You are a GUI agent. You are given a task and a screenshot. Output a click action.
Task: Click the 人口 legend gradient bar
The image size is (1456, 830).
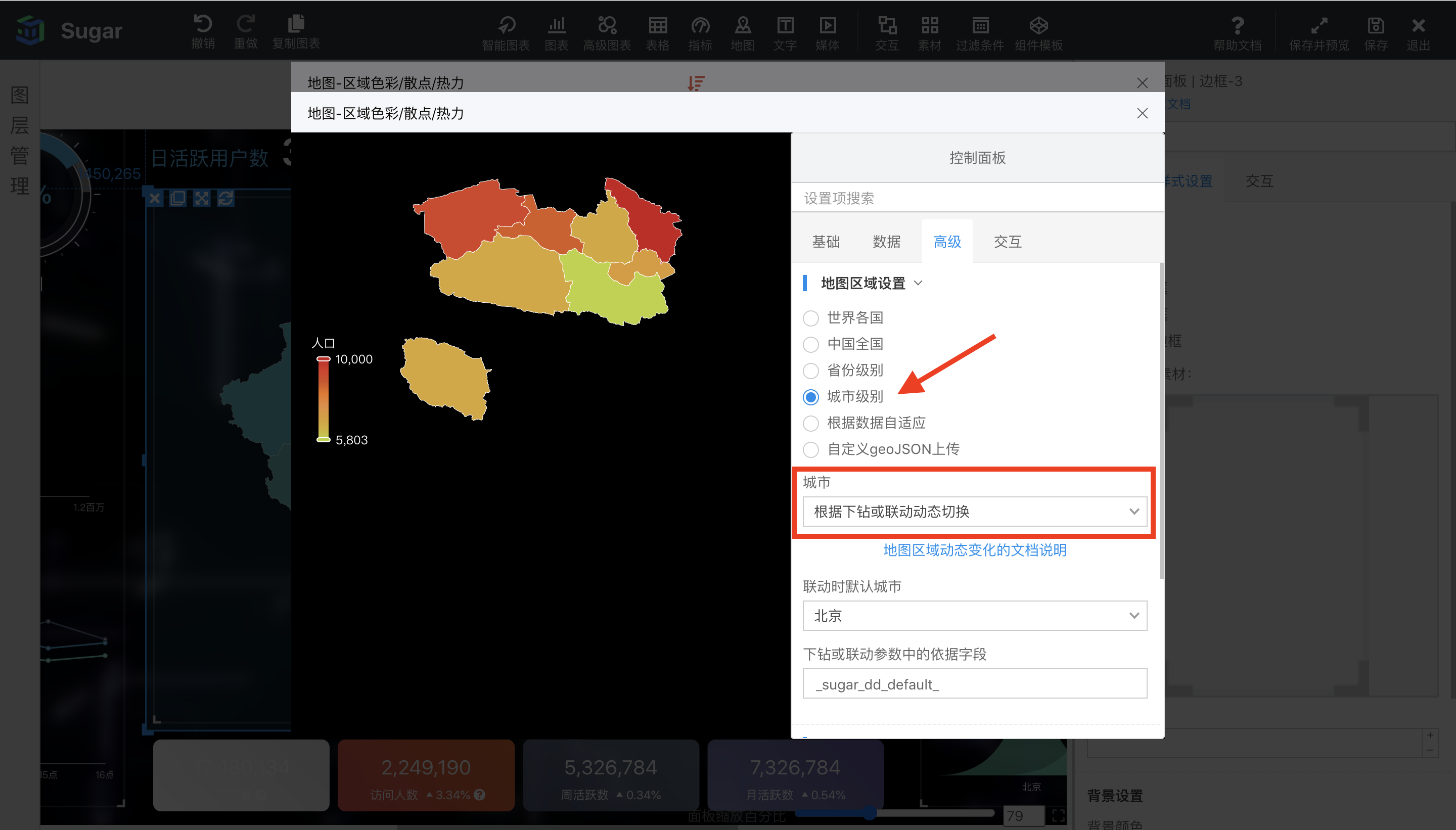[323, 399]
